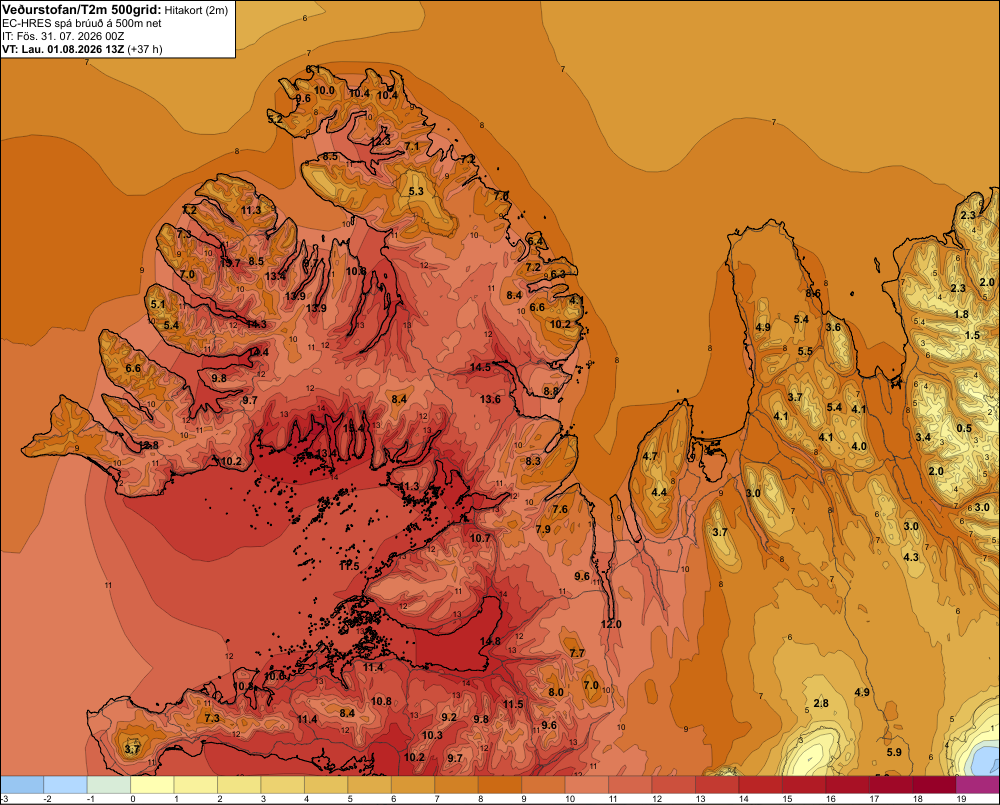Click the 10.3 temperature value

pos(432,735)
